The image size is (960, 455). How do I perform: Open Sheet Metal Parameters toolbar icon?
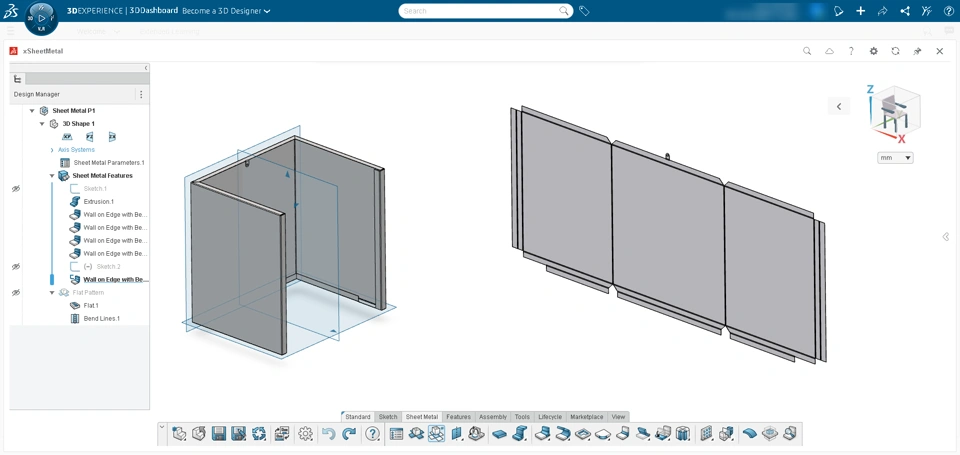396,434
